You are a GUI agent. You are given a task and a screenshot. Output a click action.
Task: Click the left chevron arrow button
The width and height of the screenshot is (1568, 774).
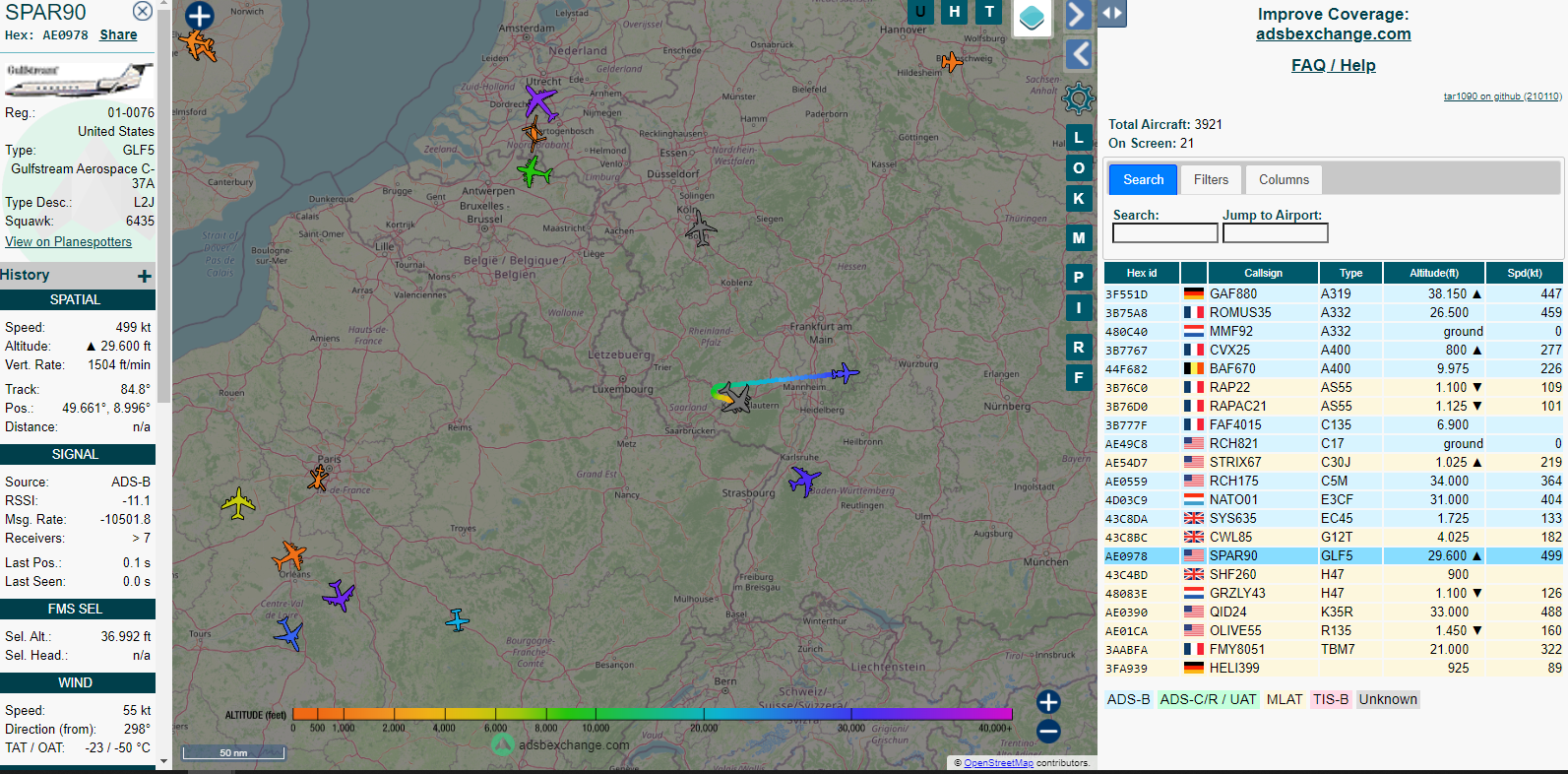pyautogui.click(x=1079, y=54)
